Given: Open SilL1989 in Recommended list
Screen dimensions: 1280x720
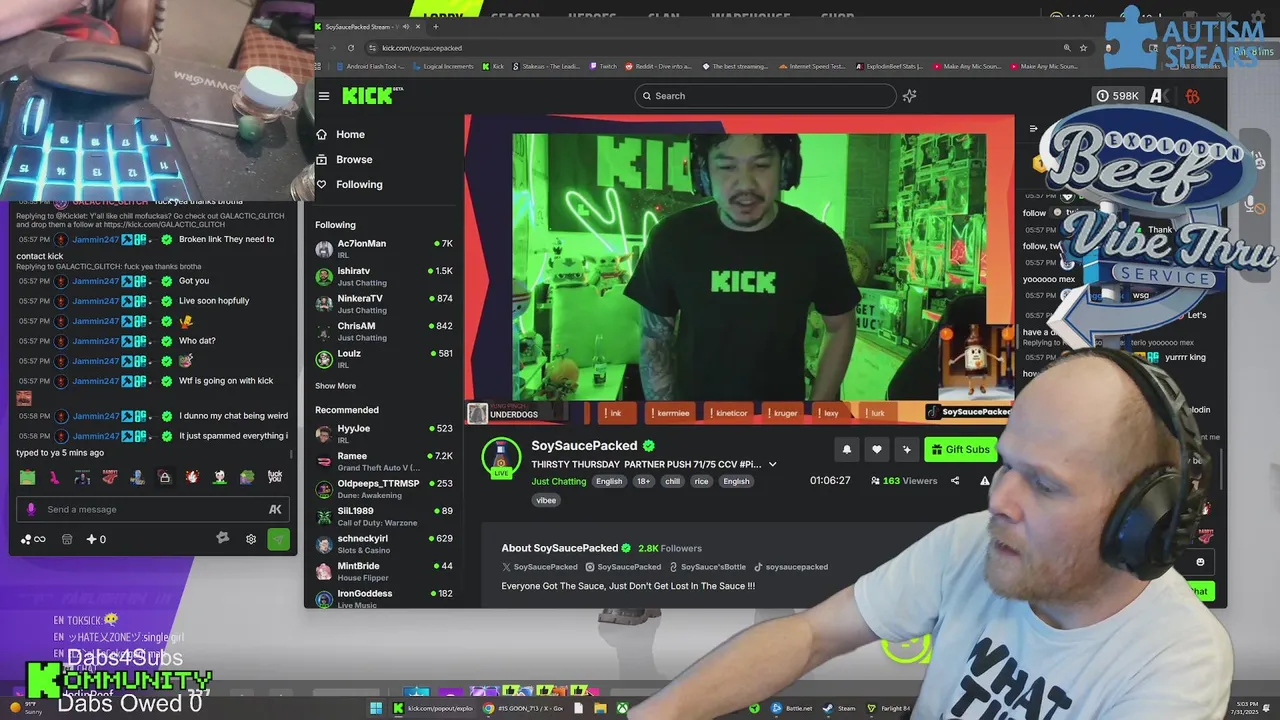Looking at the screenshot, I should point(384,516).
